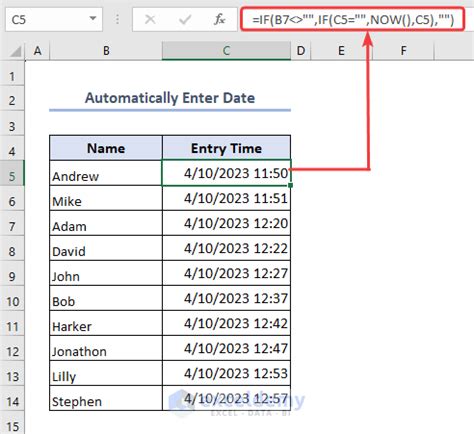
Task: Click the Select All corner triangle
Action: (15, 52)
